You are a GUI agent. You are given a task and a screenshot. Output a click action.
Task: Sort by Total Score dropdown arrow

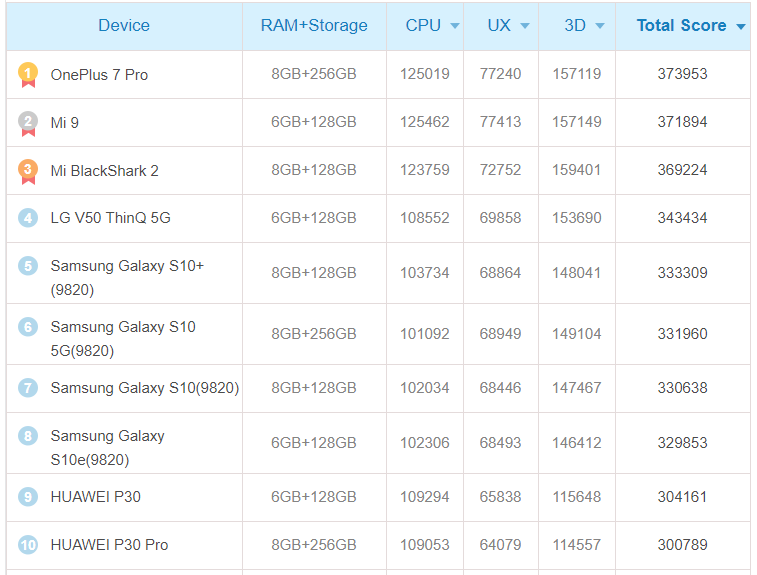[741, 27]
